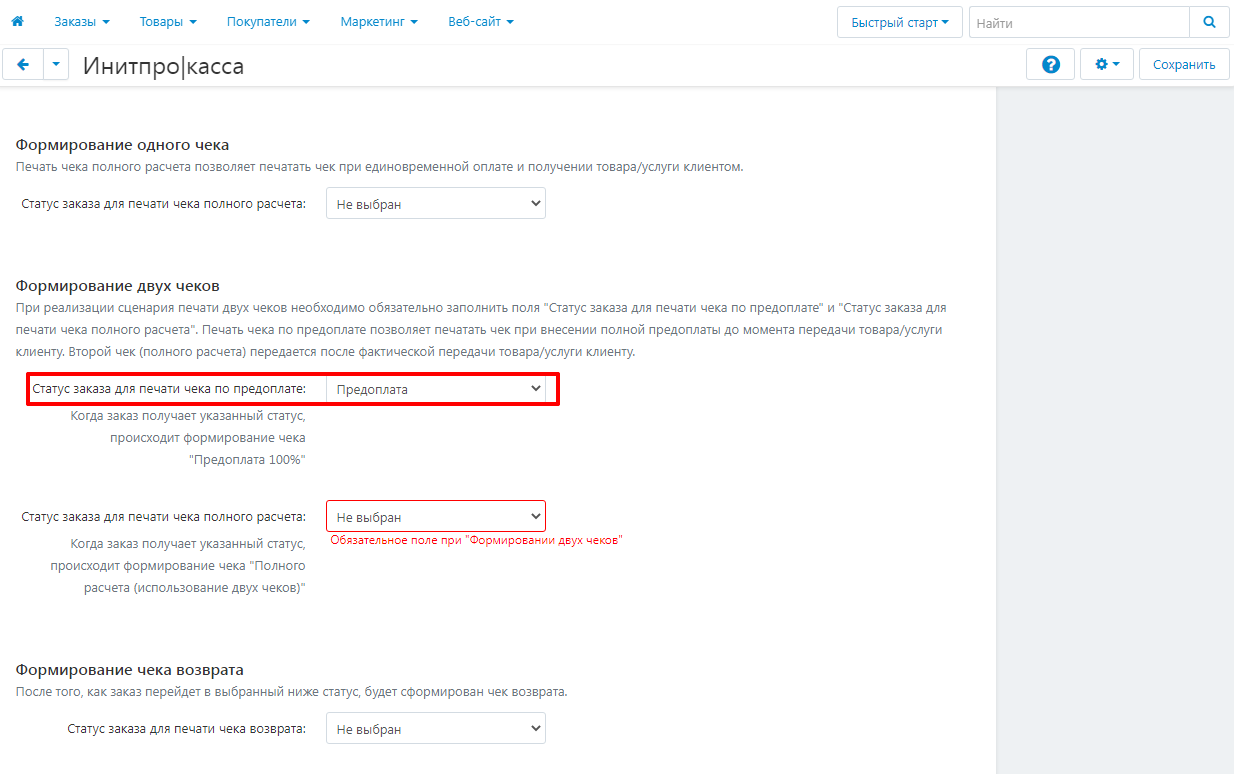Open the caret dropdown beside the back arrow
This screenshot has height=774, width=1234.
pos(55,65)
